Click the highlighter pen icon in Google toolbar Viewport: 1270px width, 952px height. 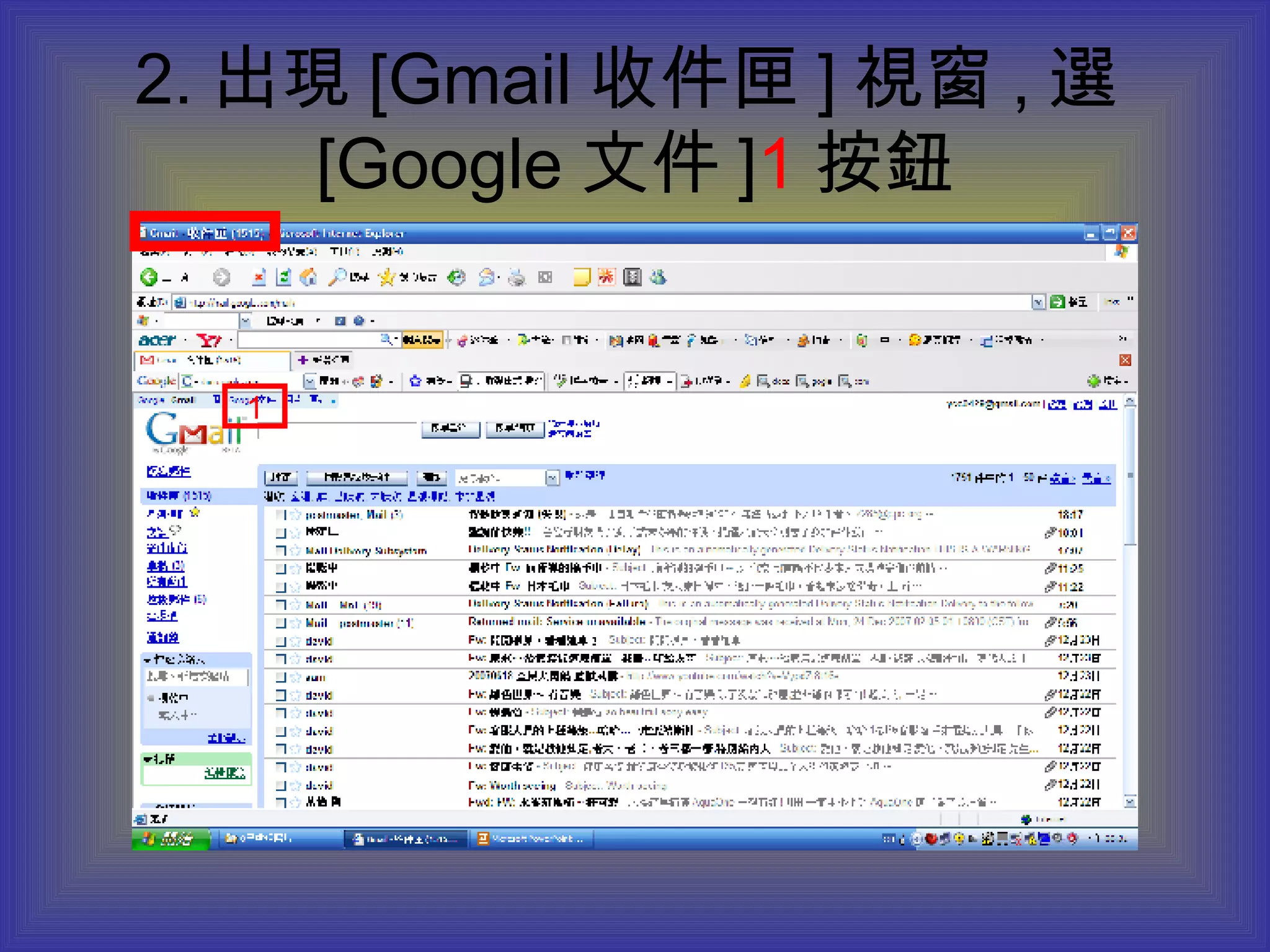click(745, 381)
